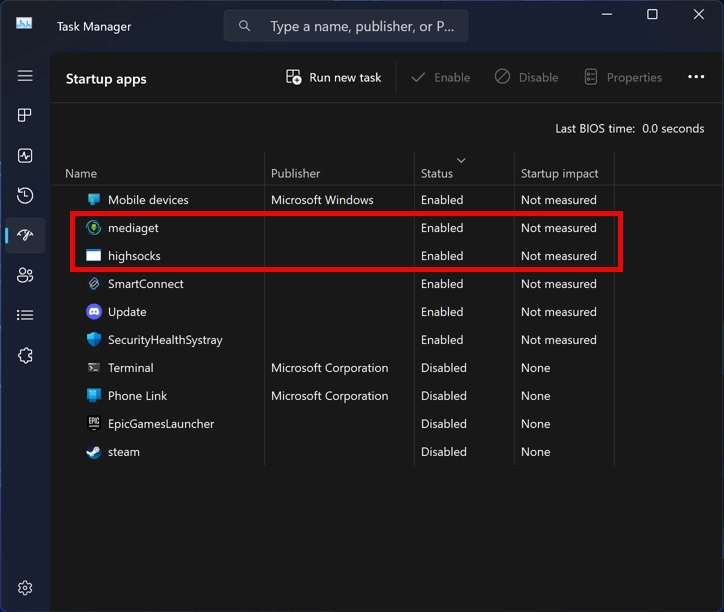The image size is (724, 612).
Task: Click the Disable button
Action: click(526, 77)
